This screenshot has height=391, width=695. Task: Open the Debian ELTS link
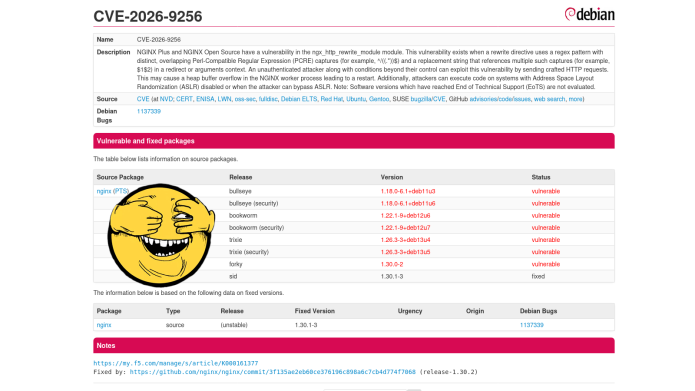click(299, 99)
